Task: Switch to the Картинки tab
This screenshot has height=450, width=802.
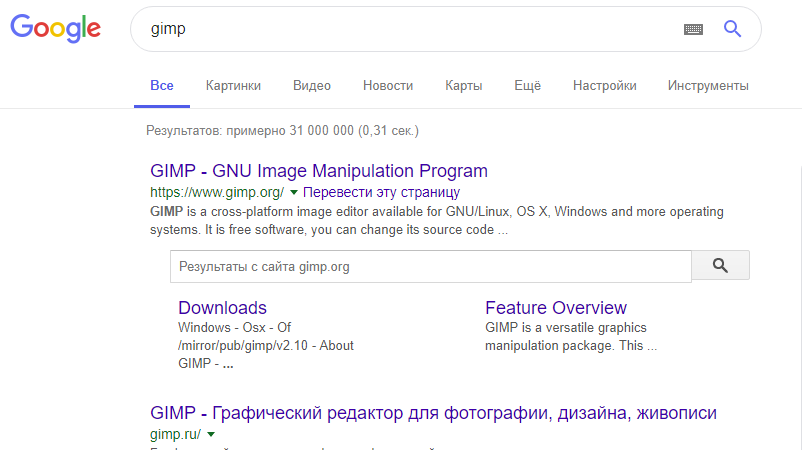Action: [x=233, y=85]
